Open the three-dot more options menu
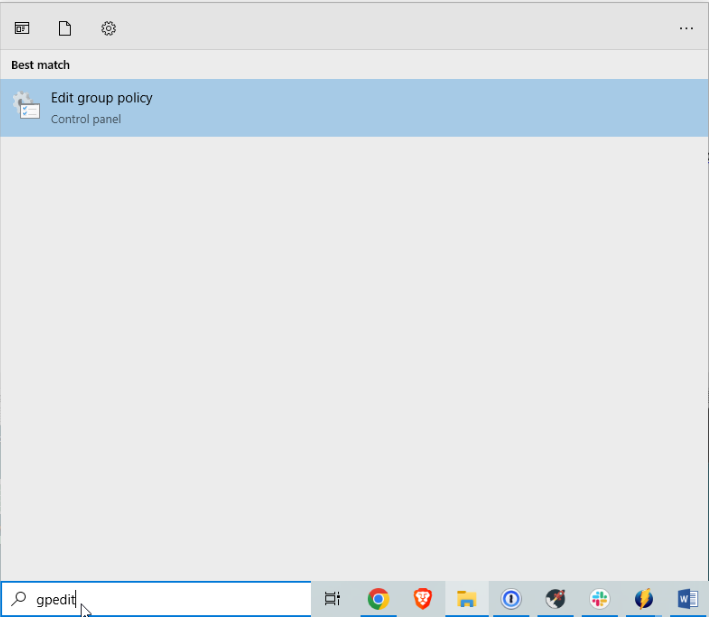The height and width of the screenshot is (617, 709). [x=686, y=28]
